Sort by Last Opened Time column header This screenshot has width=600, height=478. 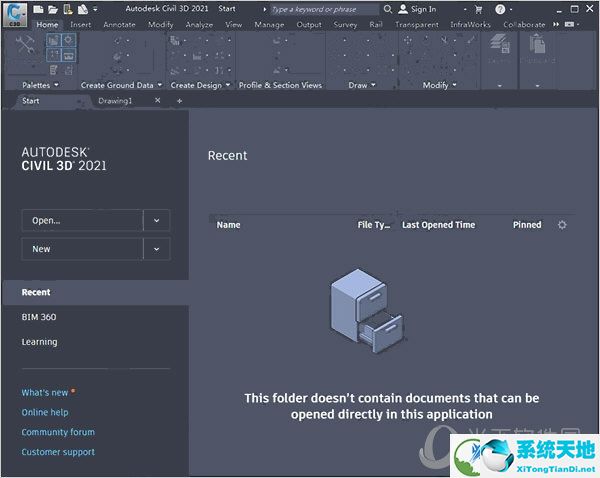(x=439, y=225)
